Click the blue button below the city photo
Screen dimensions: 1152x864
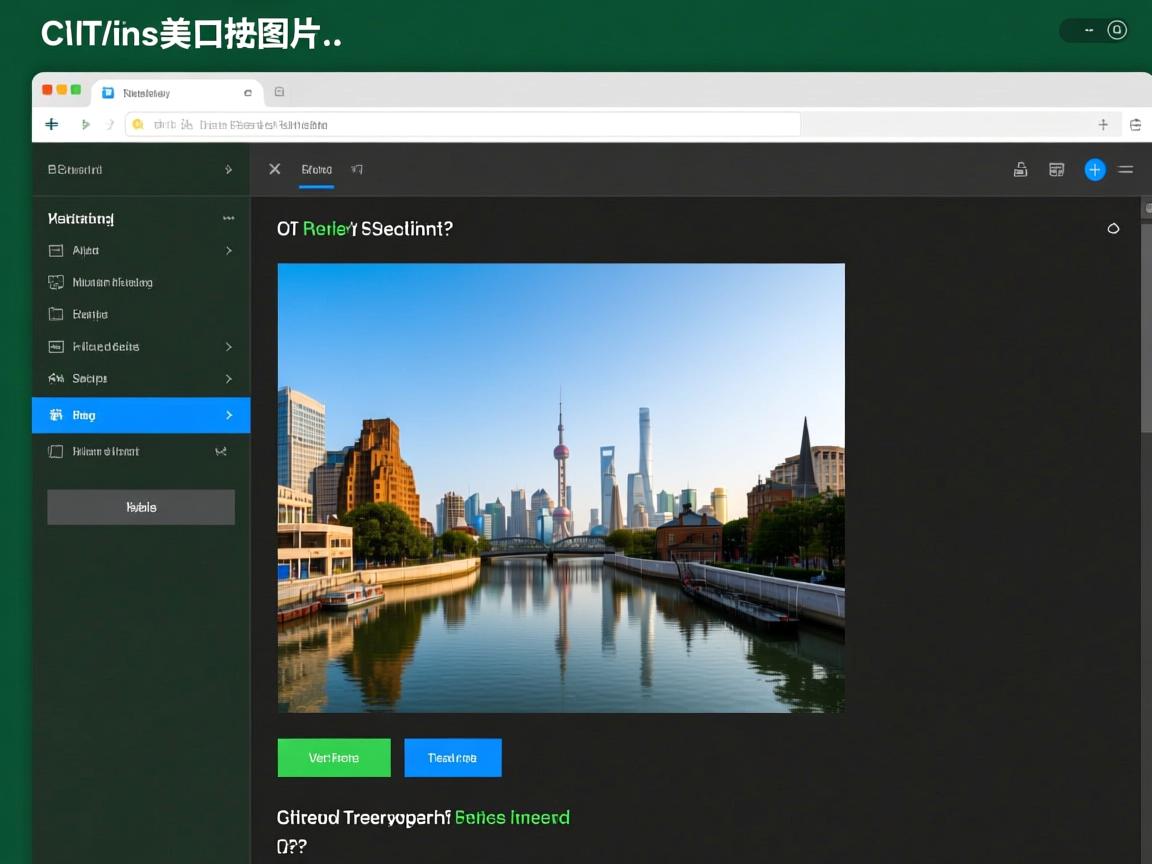click(x=452, y=758)
